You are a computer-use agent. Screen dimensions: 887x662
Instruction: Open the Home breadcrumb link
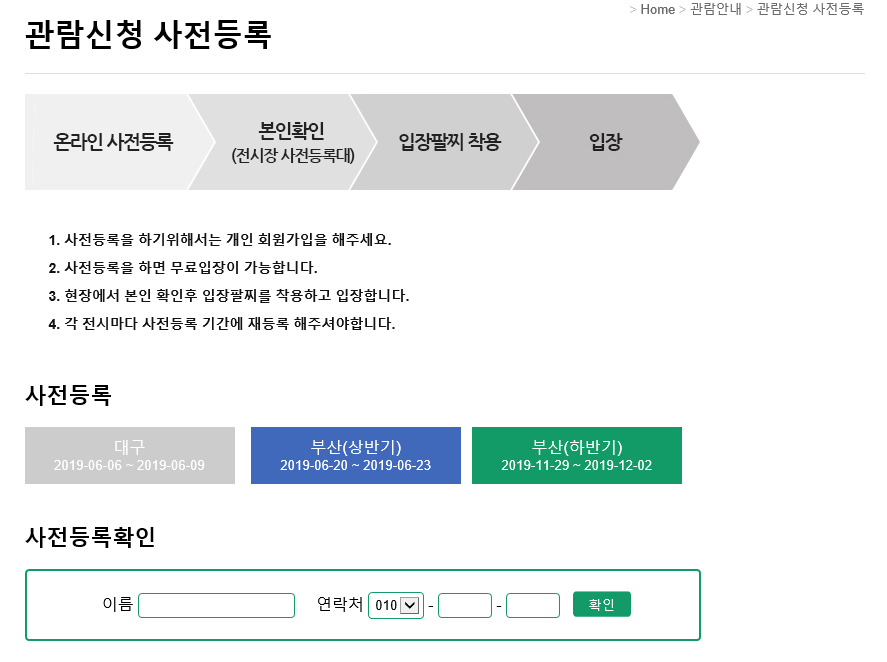tap(657, 10)
